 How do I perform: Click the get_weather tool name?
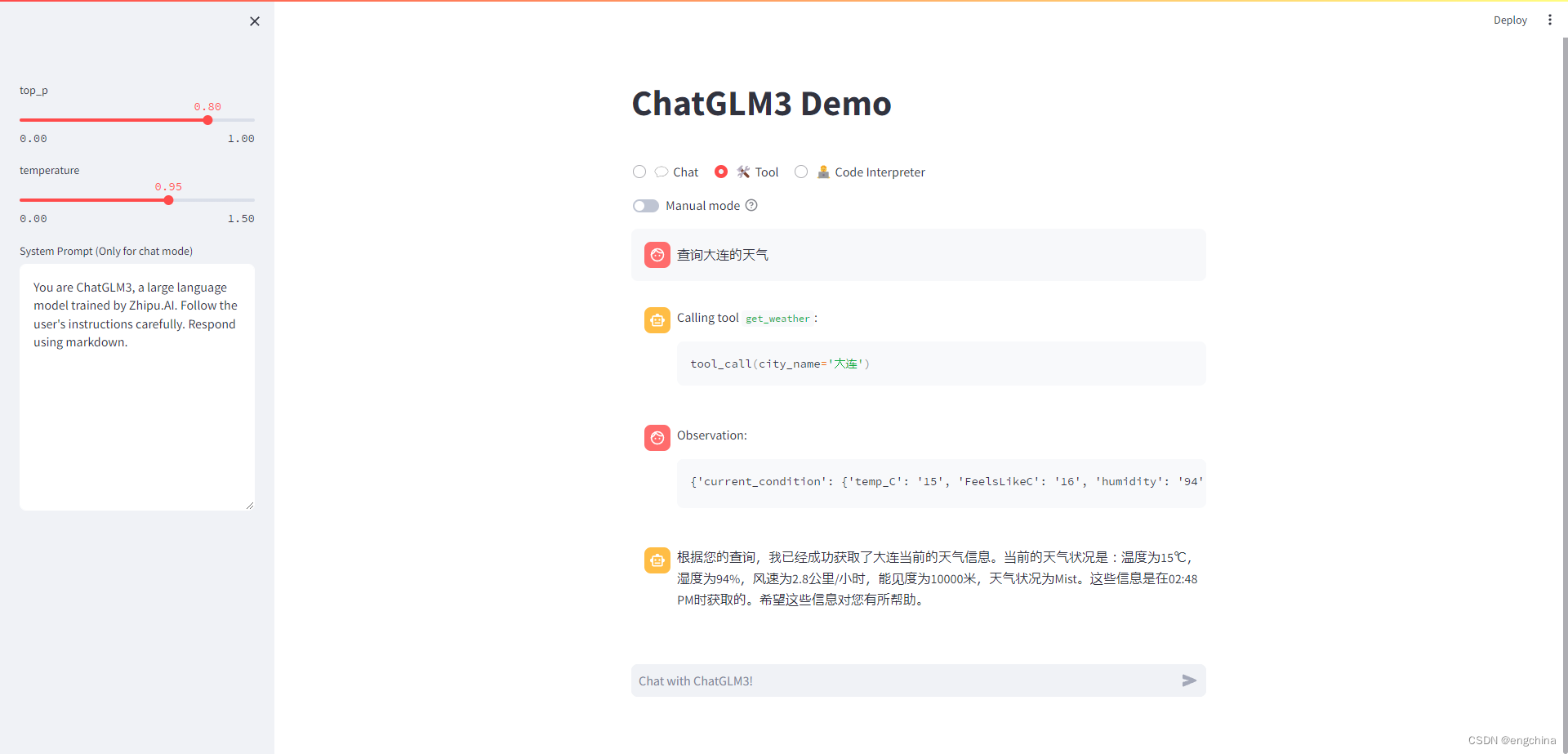tap(777, 319)
